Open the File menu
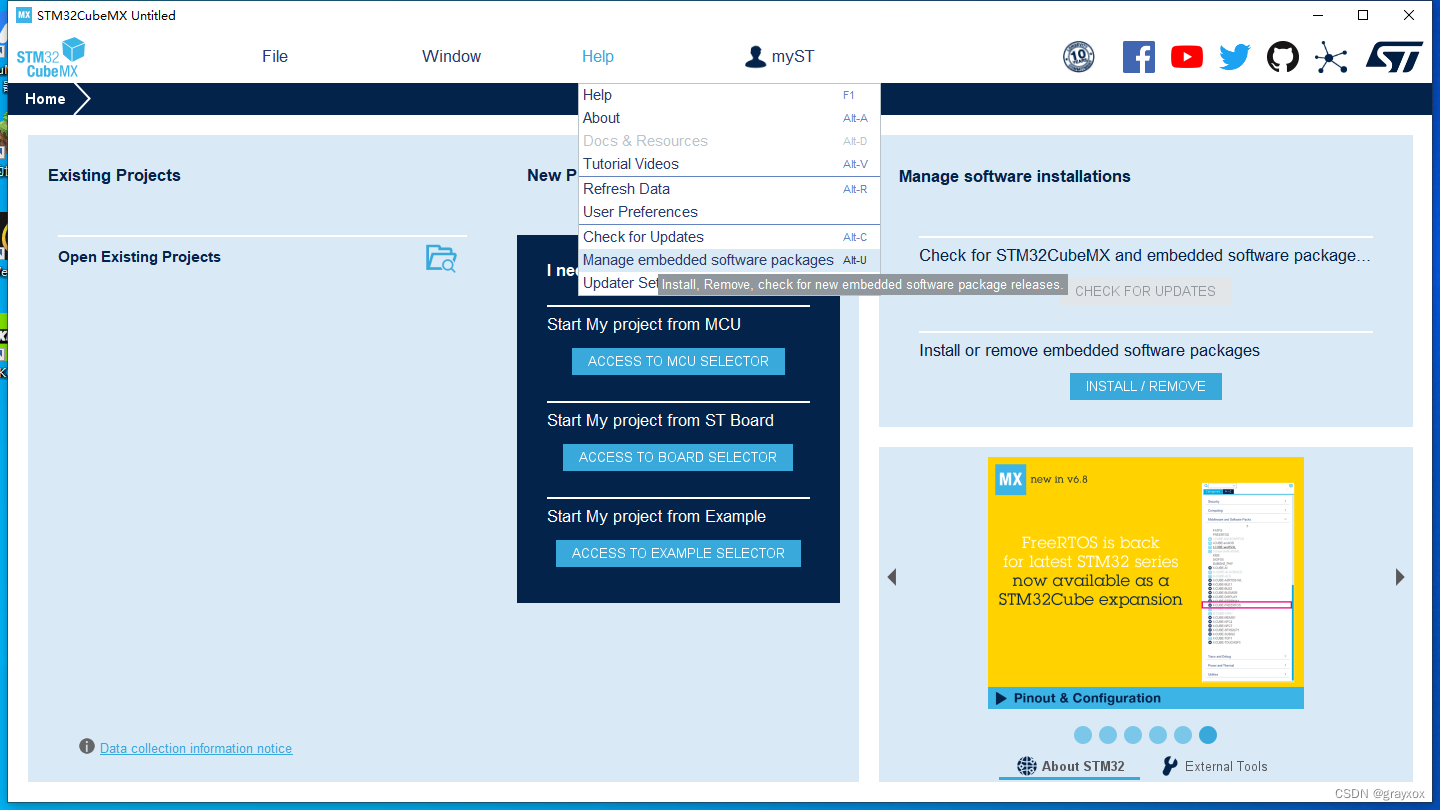Screen dimensions: 1440x810 click(x=275, y=57)
